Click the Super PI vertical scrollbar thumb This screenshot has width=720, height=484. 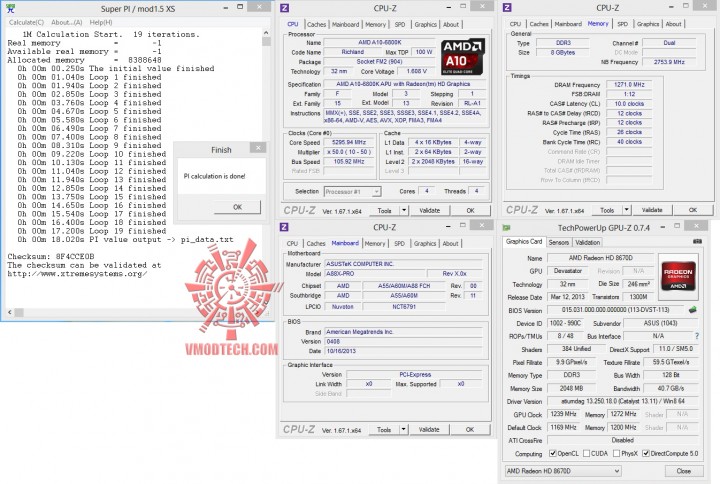tap(266, 41)
